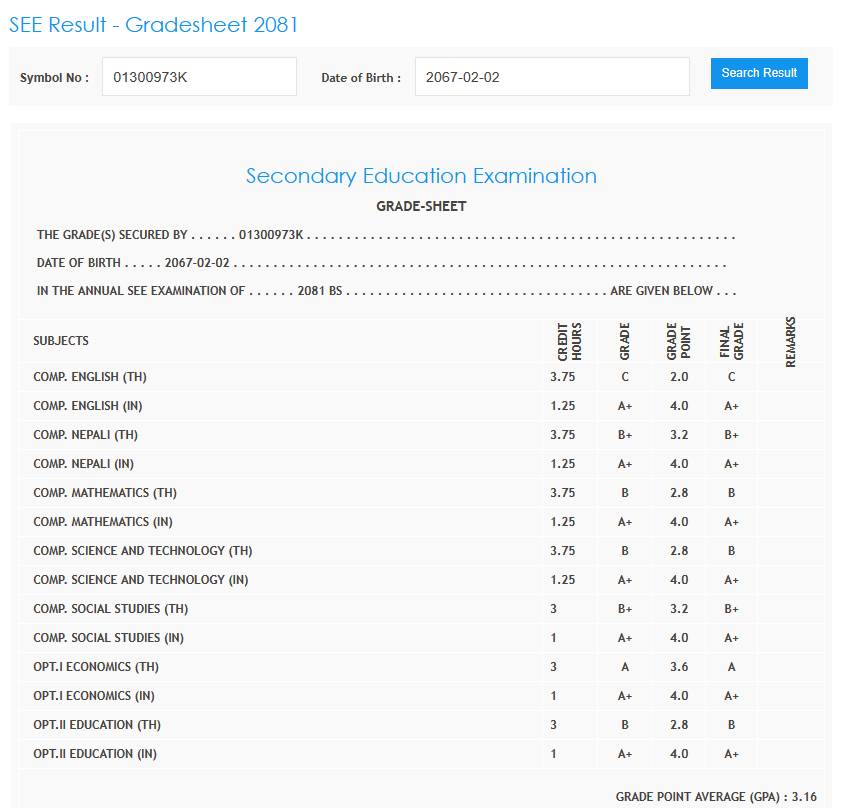The height and width of the screenshot is (808, 850).
Task: Click the FINAL GRADE column header
Action: tap(732, 341)
